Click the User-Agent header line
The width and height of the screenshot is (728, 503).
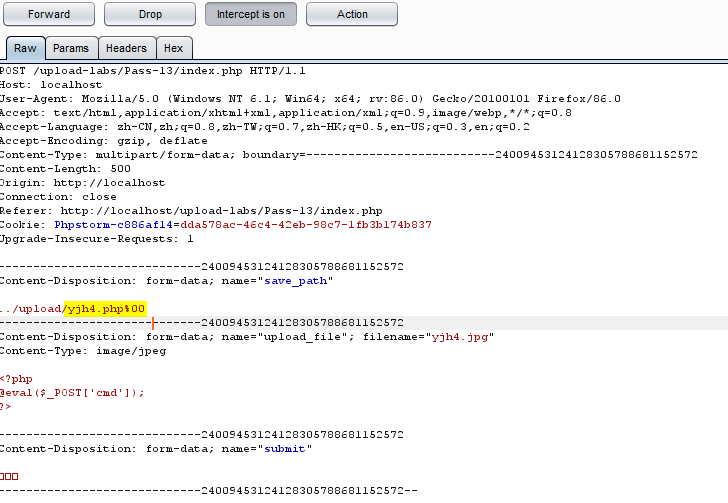310,99
